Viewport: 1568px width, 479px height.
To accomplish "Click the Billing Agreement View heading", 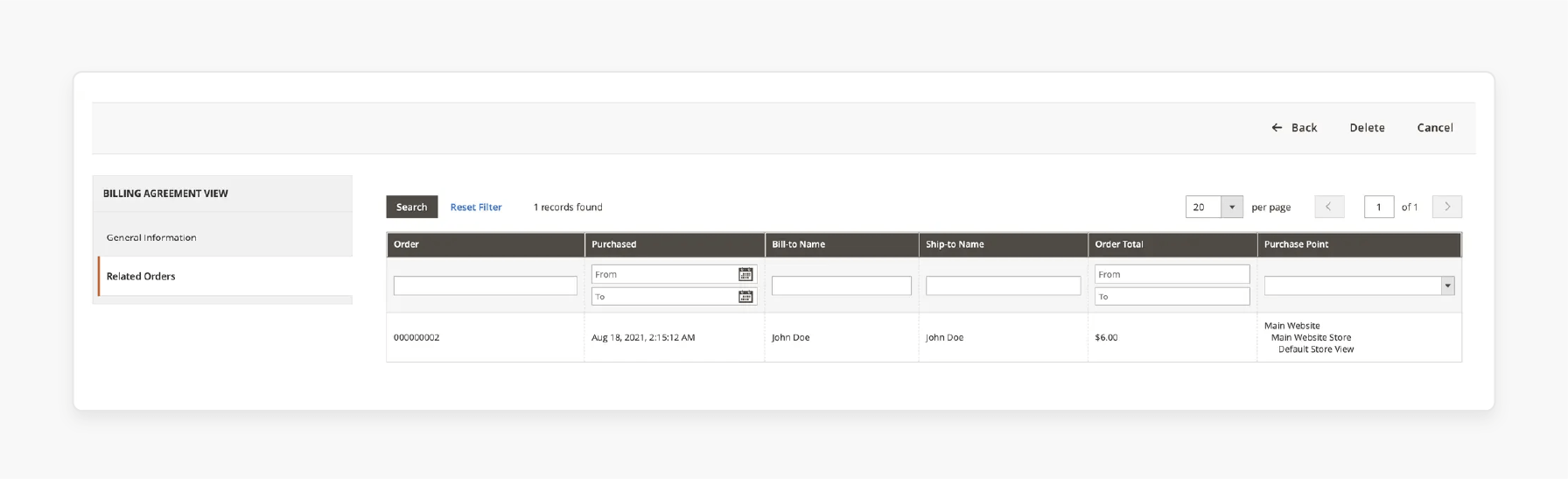I will (x=165, y=194).
